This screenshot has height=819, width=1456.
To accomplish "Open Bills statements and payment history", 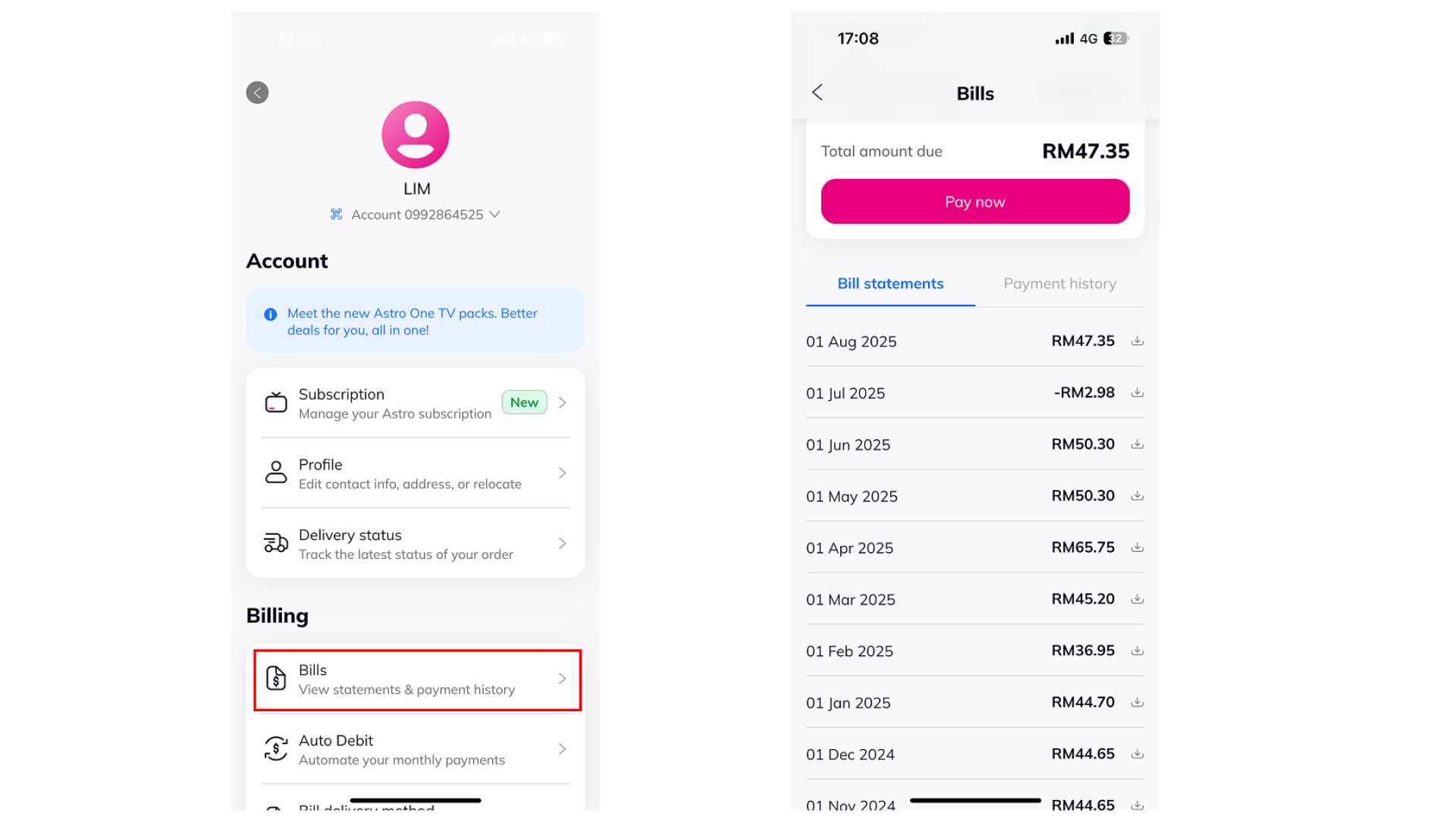I will [x=416, y=679].
